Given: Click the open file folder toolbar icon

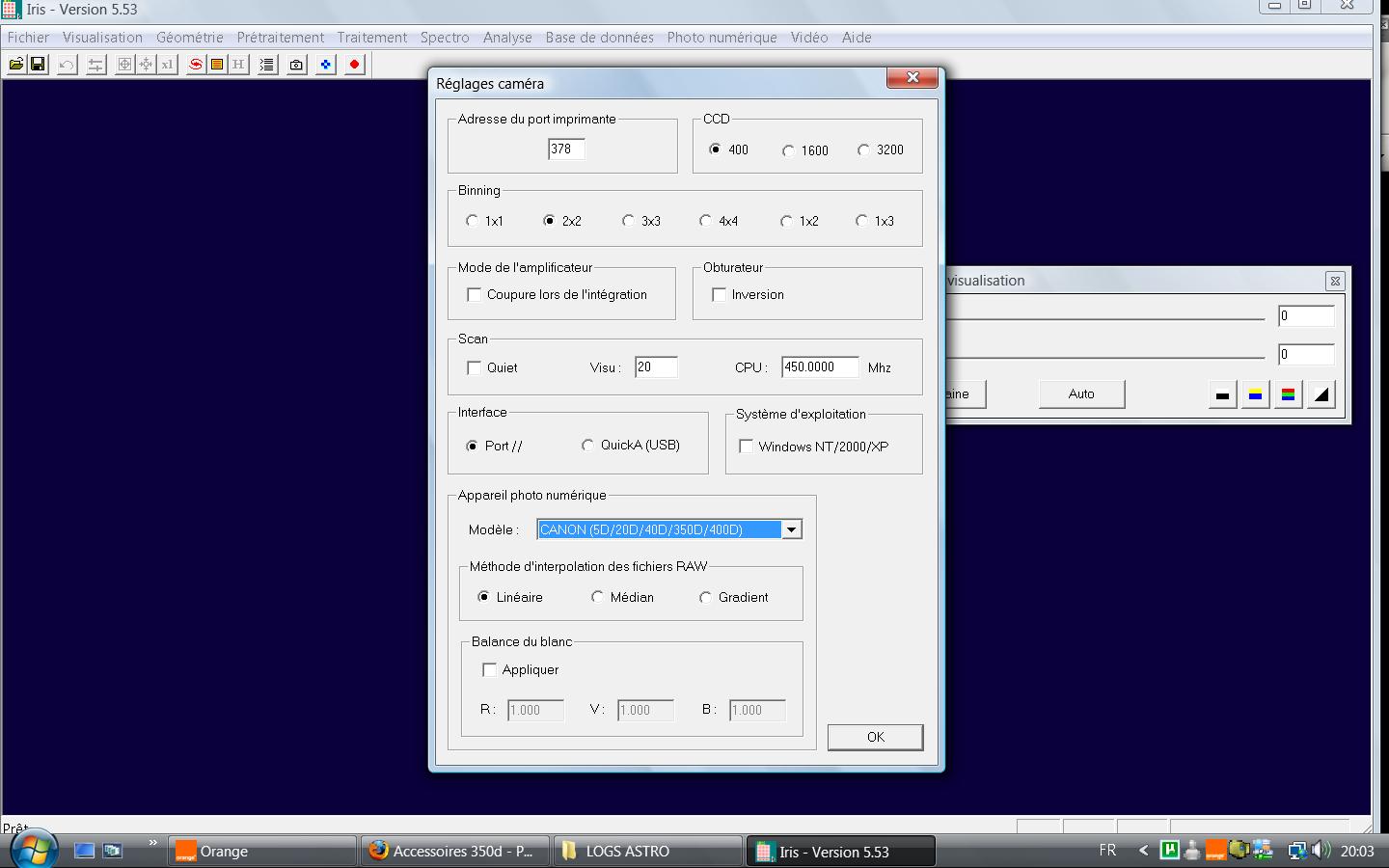Looking at the screenshot, I should tap(16, 65).
